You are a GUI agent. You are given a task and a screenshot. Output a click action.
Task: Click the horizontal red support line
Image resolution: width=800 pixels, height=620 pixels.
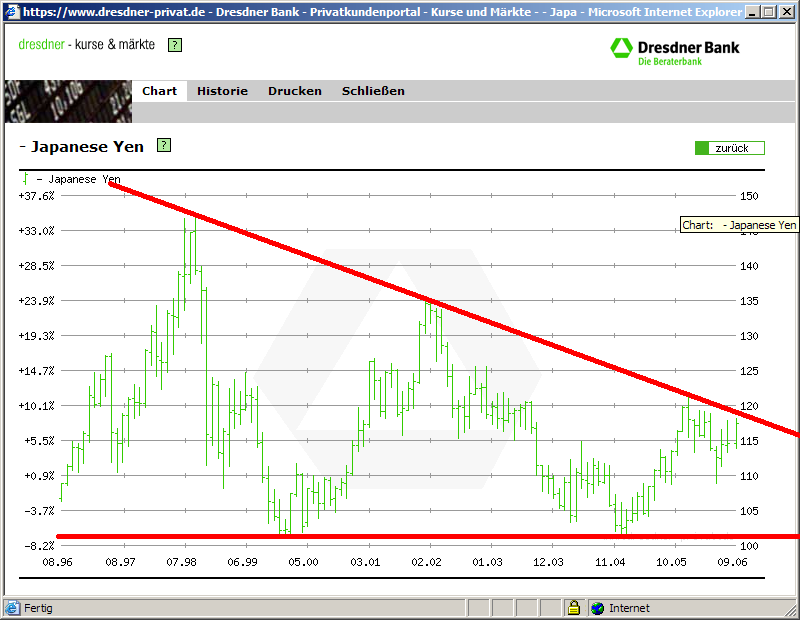coord(400,536)
